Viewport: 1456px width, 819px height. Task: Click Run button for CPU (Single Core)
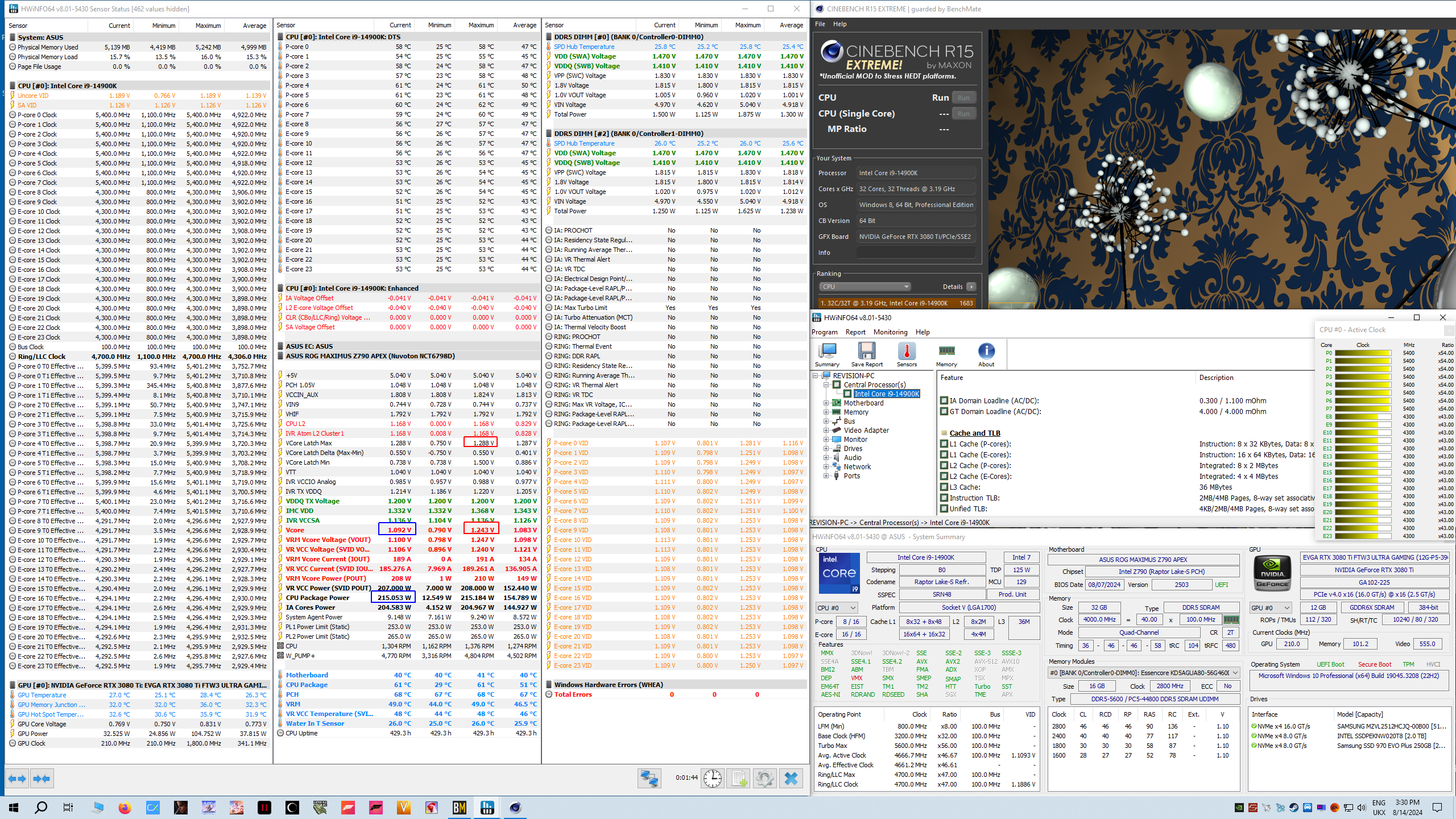tap(964, 114)
